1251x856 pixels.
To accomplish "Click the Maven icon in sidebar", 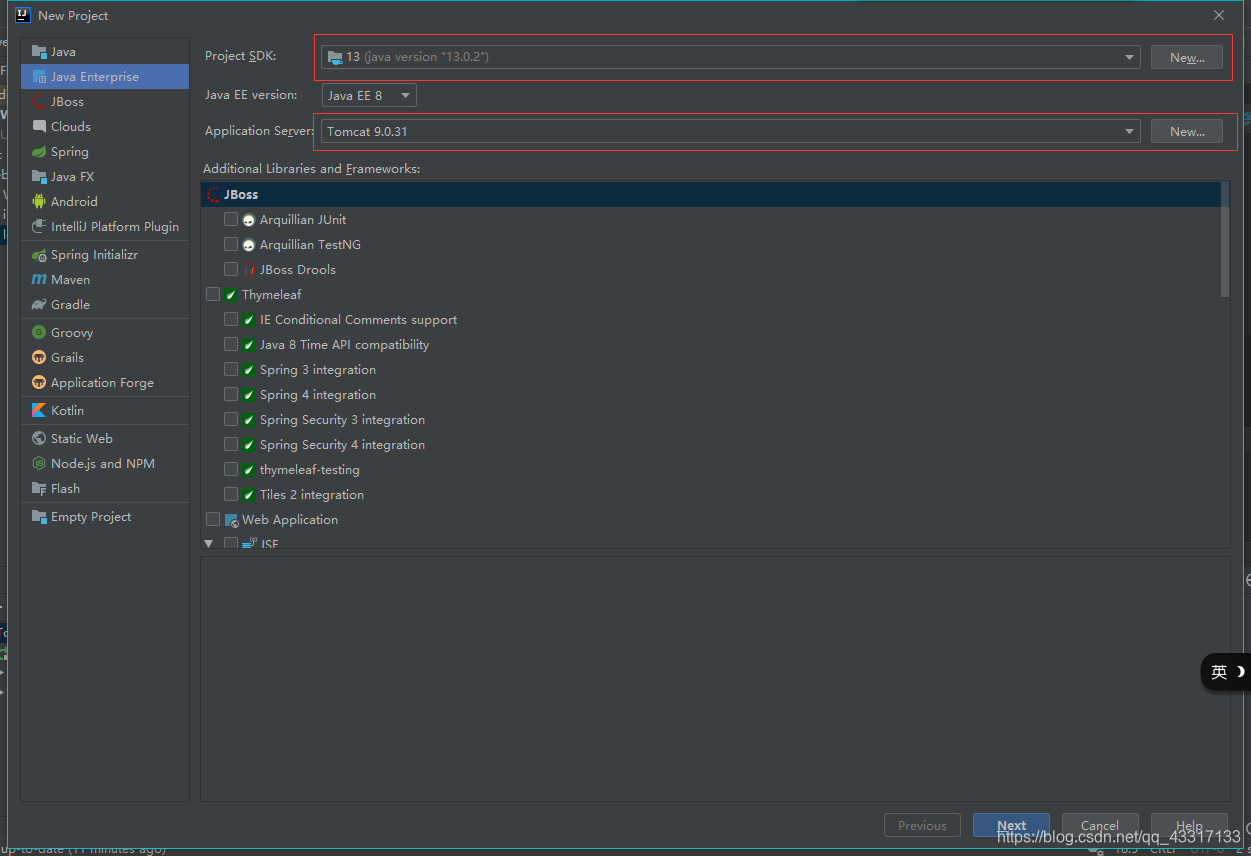I will tap(39, 280).
